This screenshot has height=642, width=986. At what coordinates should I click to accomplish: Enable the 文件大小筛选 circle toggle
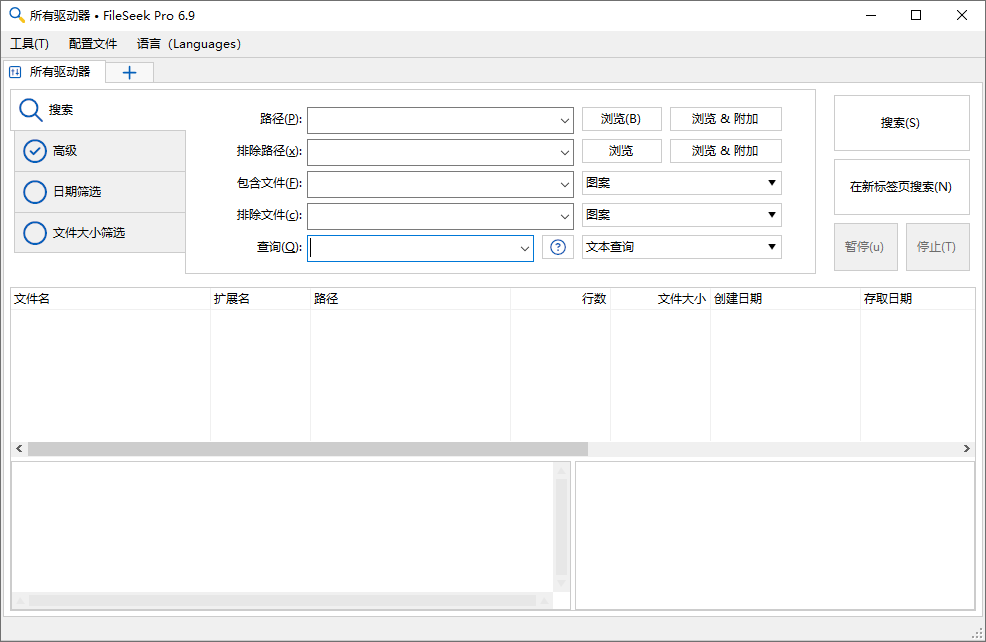point(35,233)
